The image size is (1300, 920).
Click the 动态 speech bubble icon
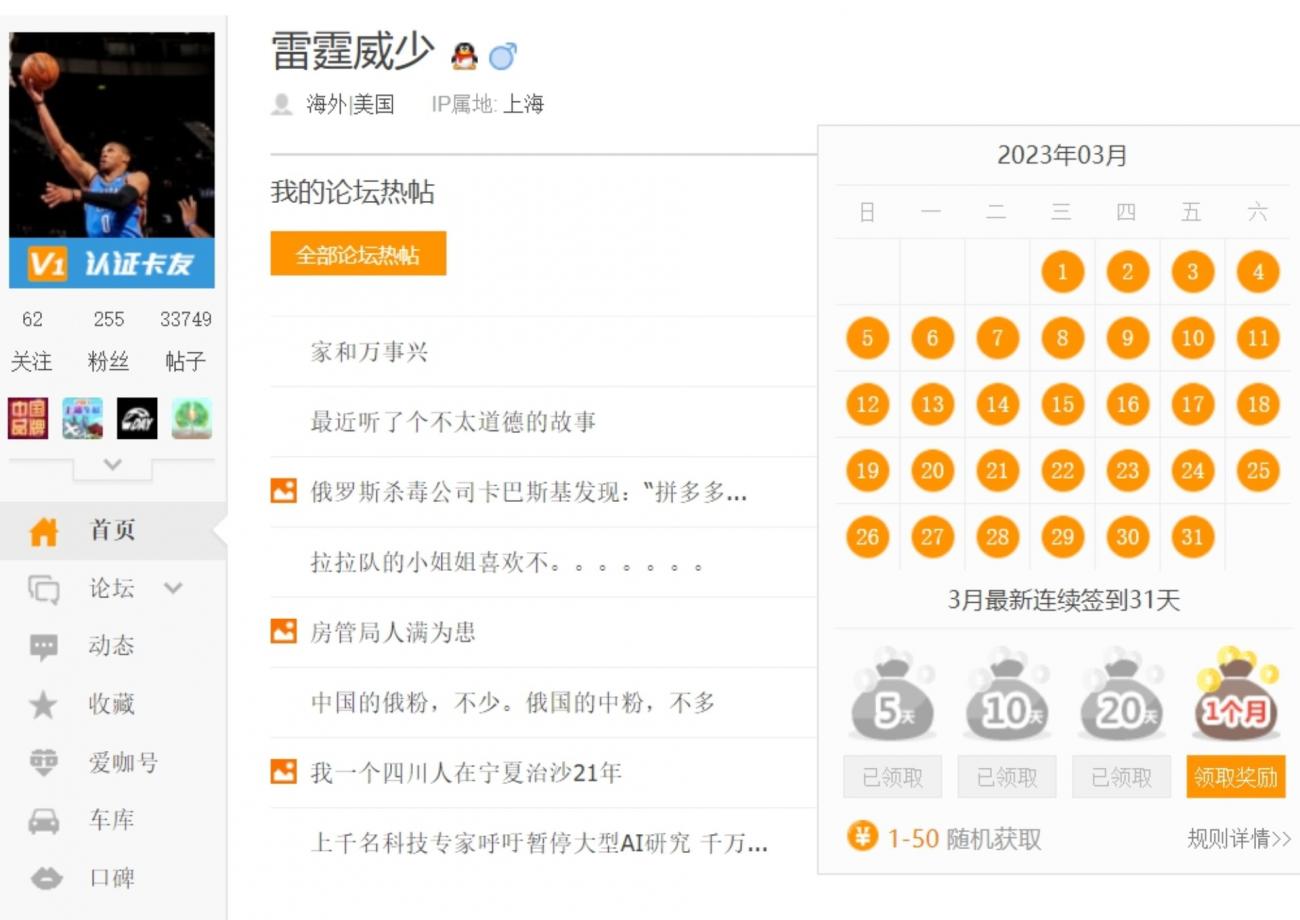click(x=44, y=648)
